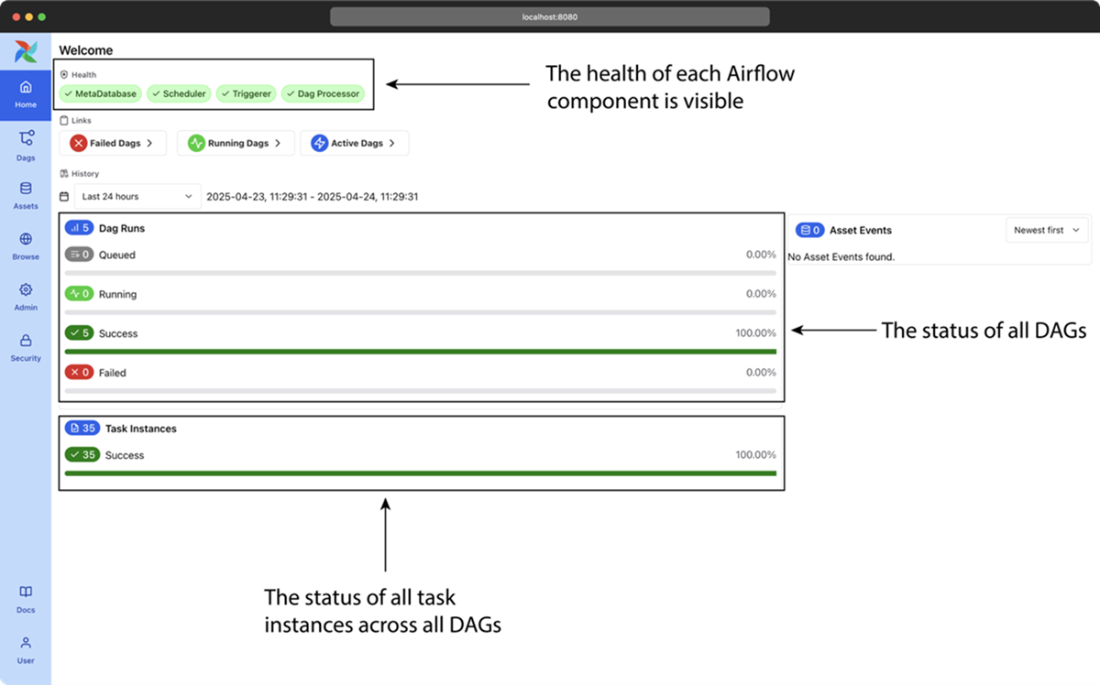1100x685 pixels.
Task: Expand the Last 24 hours dropdown
Action: tap(137, 197)
